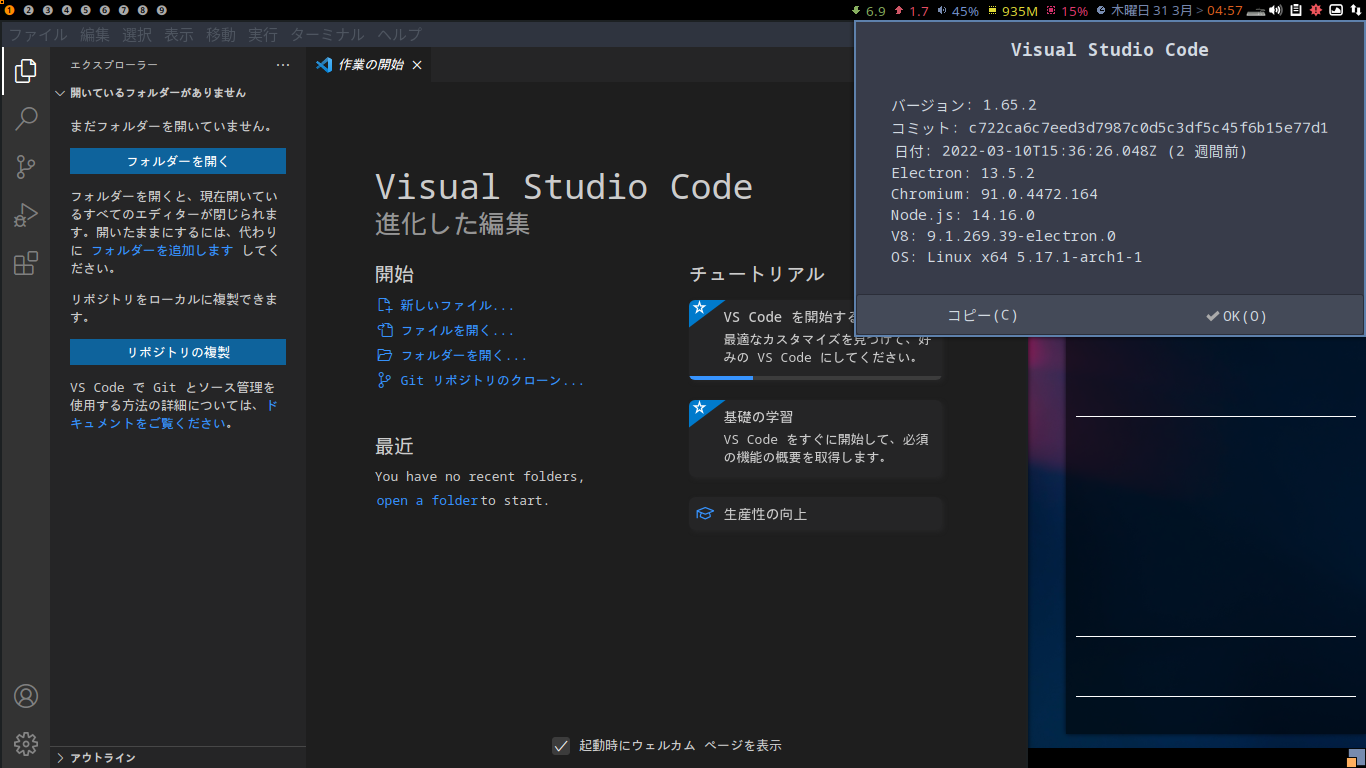Close the 作業の開始 tab
1366x768 pixels.
point(417,65)
